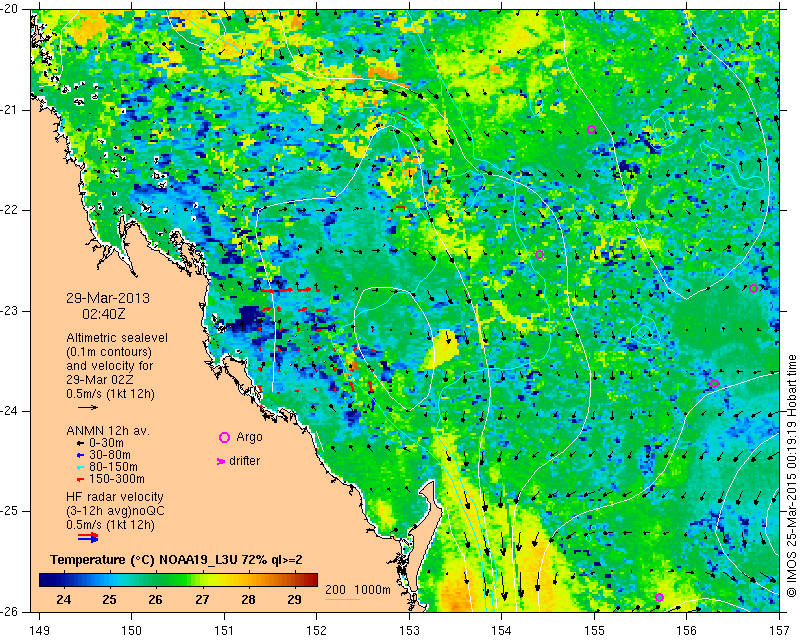Click the 'Argo' legend label

click(x=249, y=437)
